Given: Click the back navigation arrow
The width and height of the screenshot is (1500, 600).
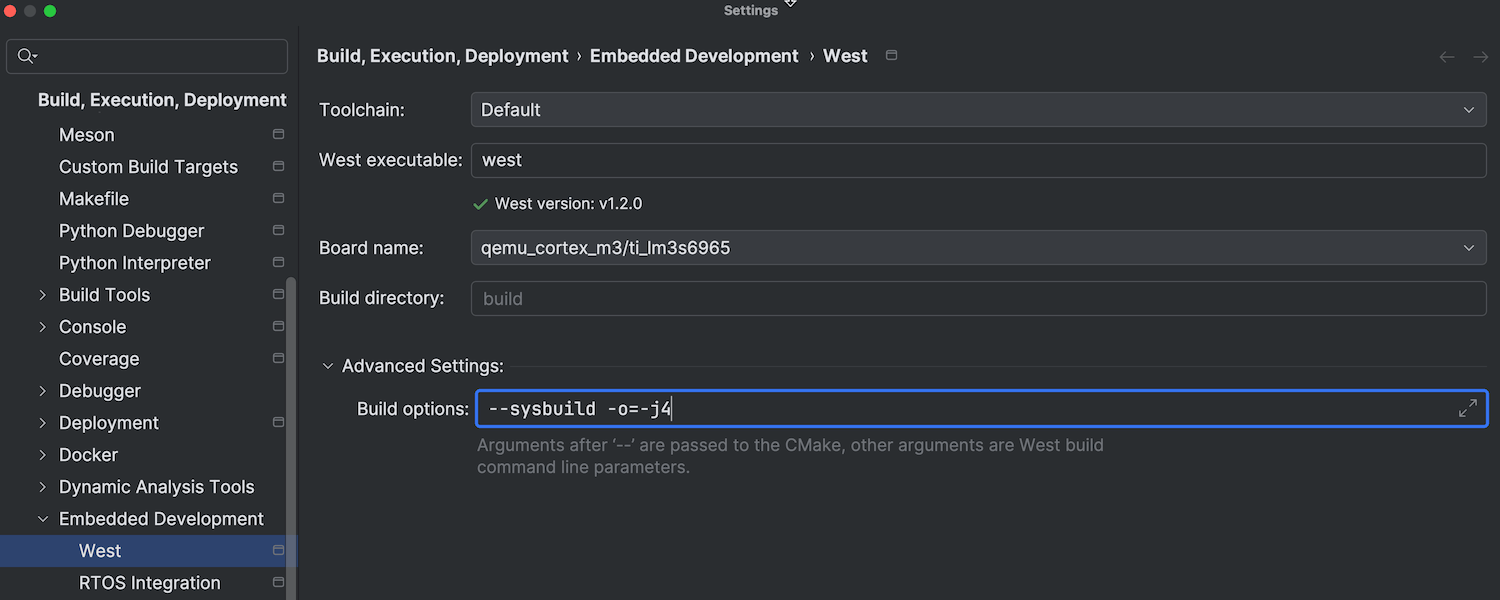Looking at the screenshot, I should point(1447,57).
